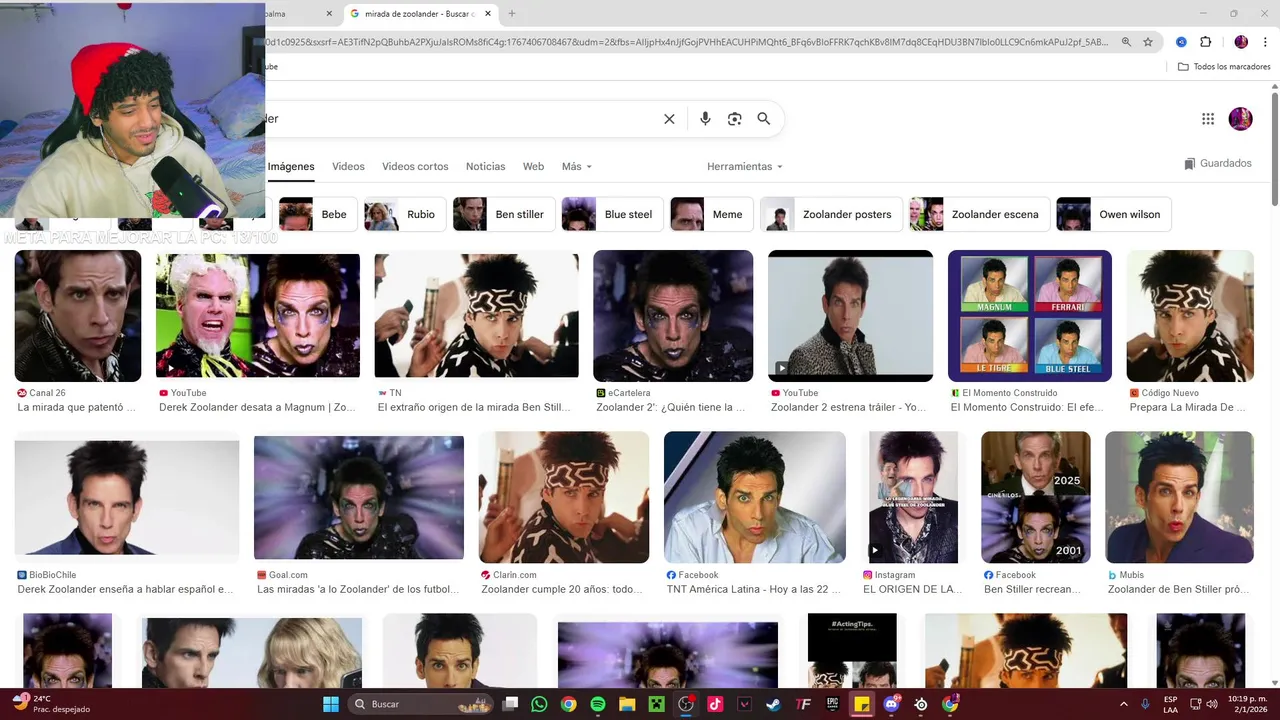This screenshot has width=1280, height=720.
Task: Submit search with the magnifier icon
Action: click(x=764, y=119)
